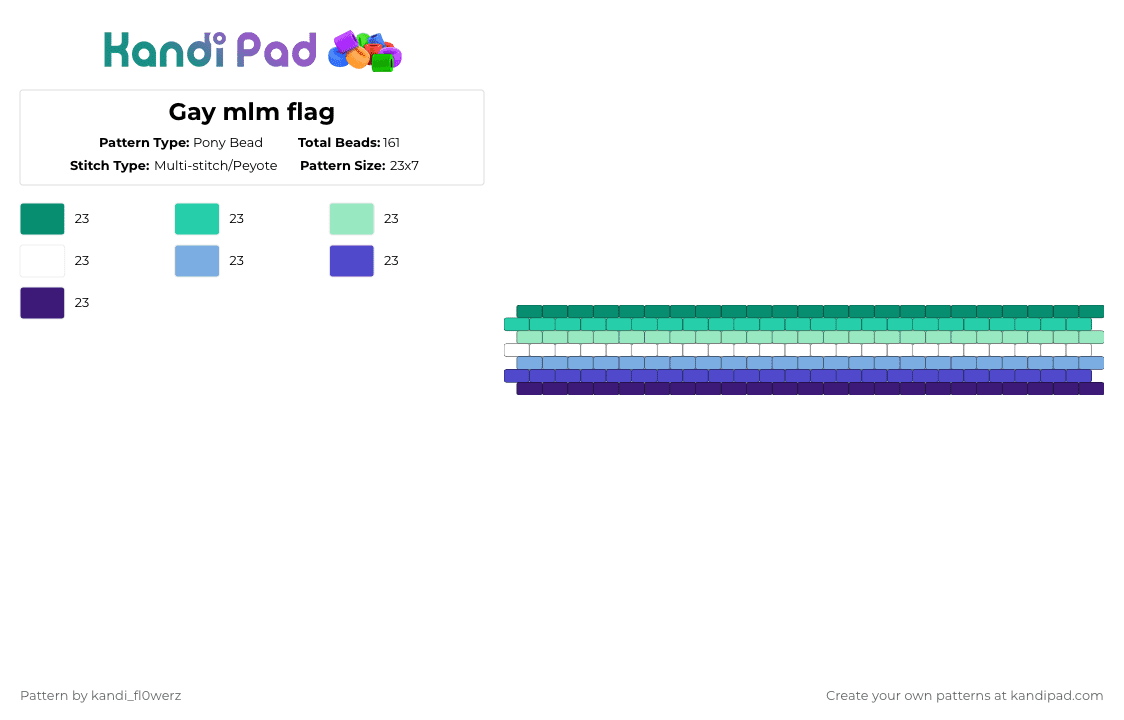
Task: Click the turquoise bead row
Action: tap(798, 324)
